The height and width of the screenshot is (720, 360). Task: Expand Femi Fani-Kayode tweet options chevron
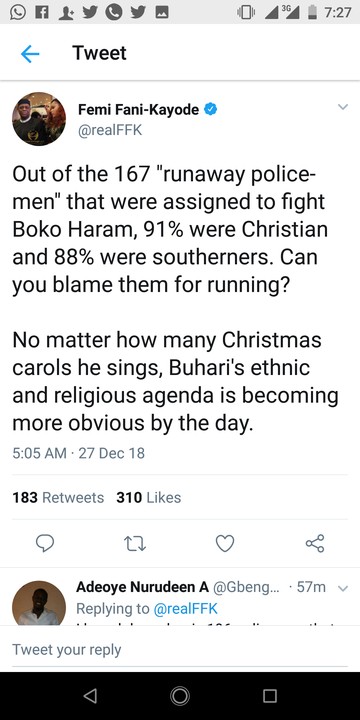pos(343,107)
